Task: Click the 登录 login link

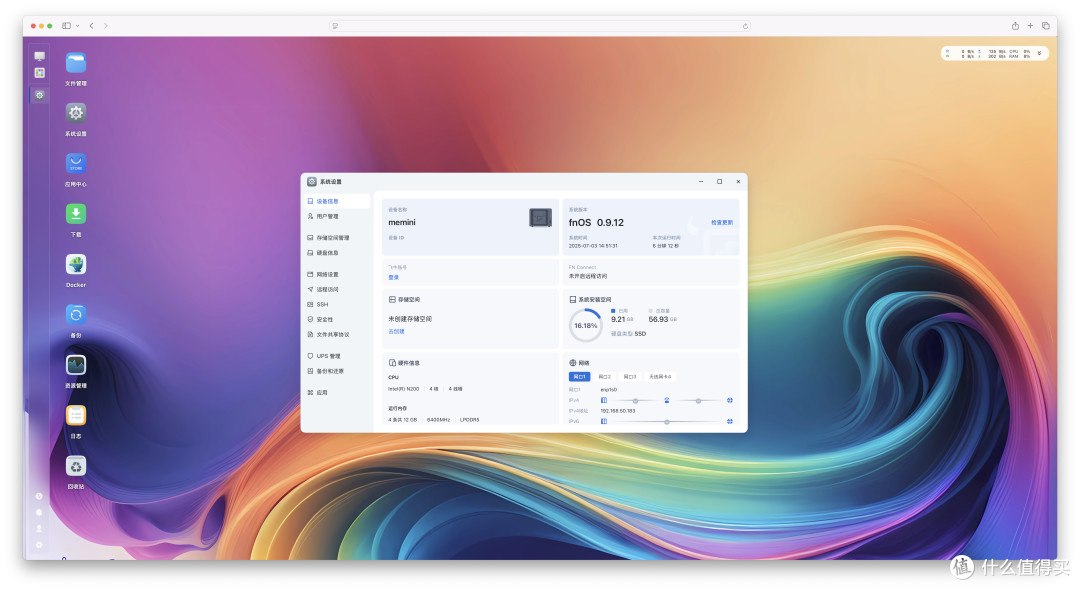Action: tap(393, 277)
